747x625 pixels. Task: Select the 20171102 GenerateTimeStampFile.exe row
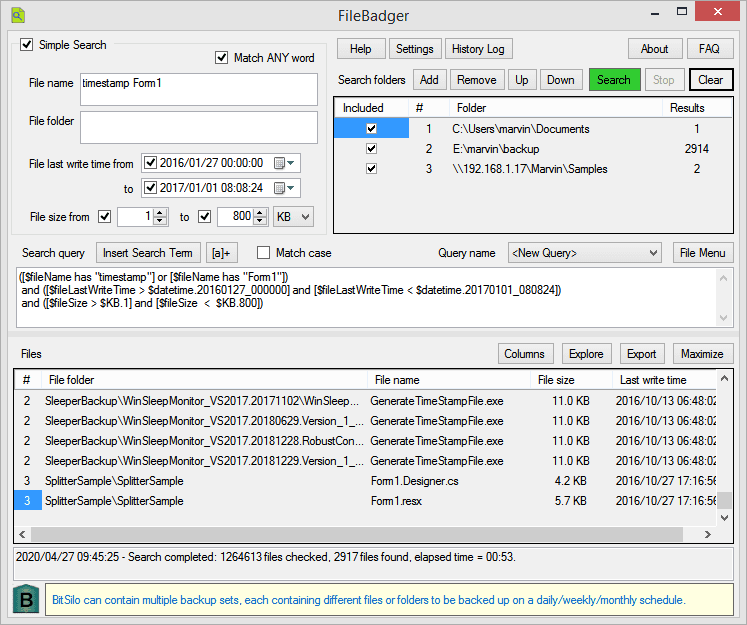pyautogui.click(x=365, y=401)
